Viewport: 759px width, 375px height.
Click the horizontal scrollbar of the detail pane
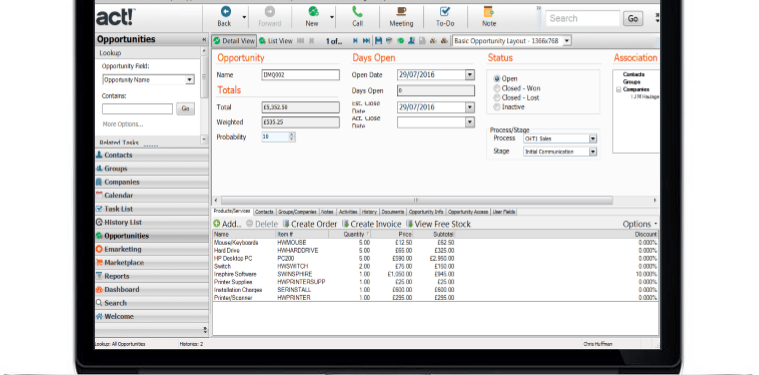416,200
